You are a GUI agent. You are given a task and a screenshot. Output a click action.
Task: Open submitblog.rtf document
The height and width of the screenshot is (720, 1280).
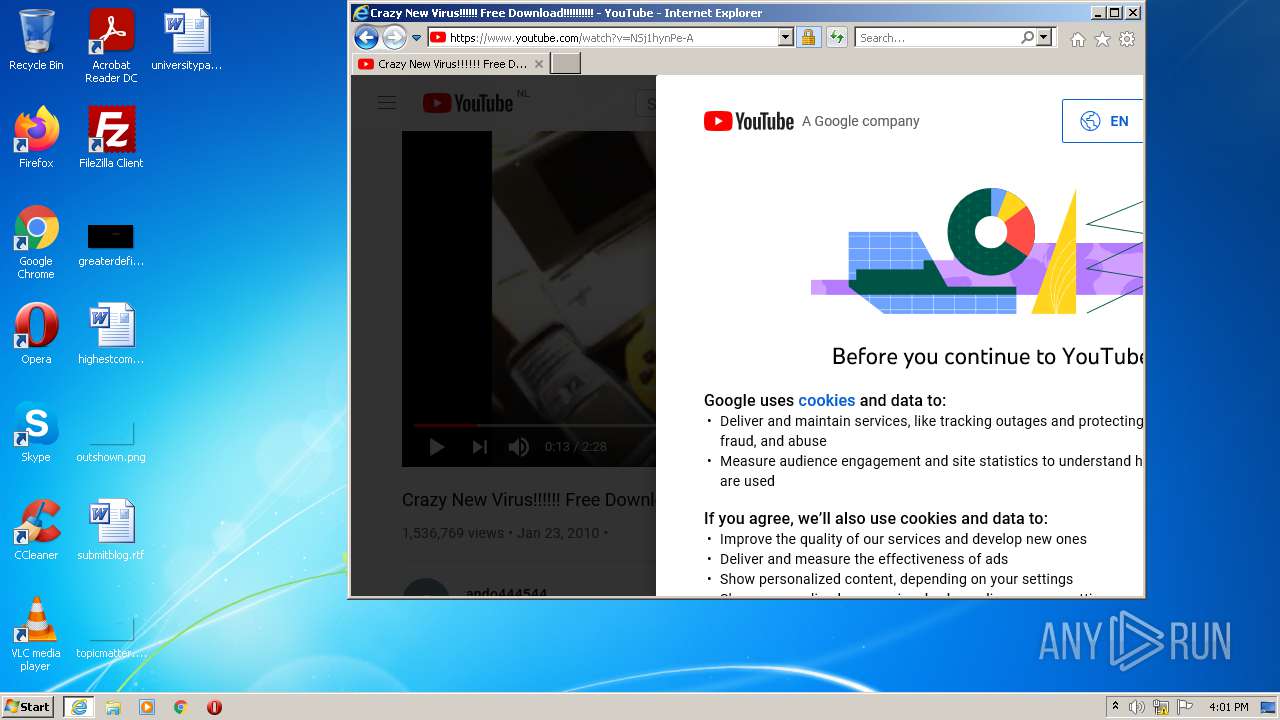111,530
